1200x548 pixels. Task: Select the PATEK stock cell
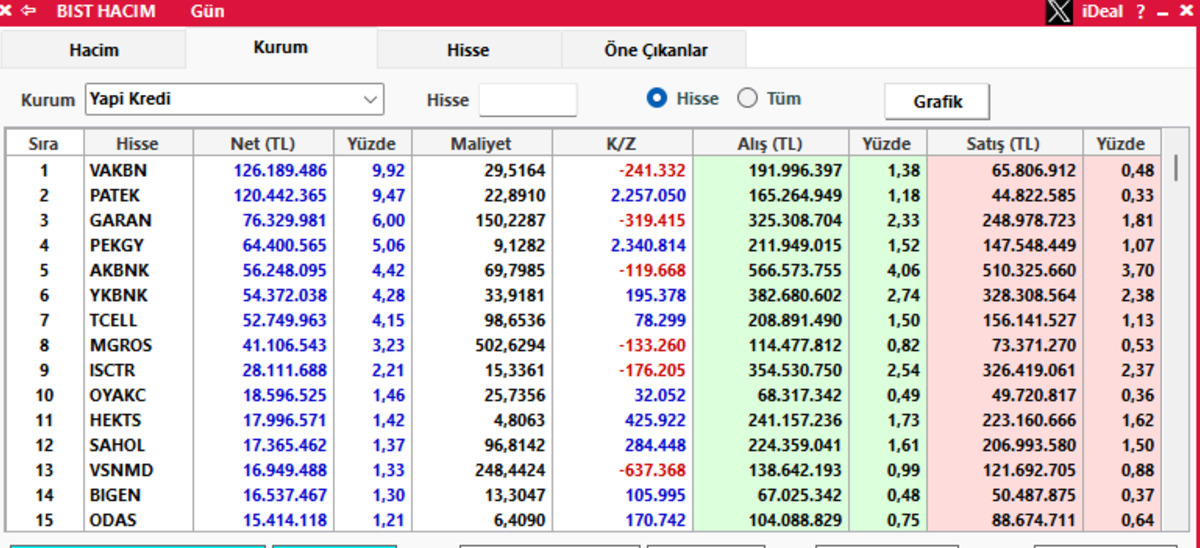tap(139, 195)
